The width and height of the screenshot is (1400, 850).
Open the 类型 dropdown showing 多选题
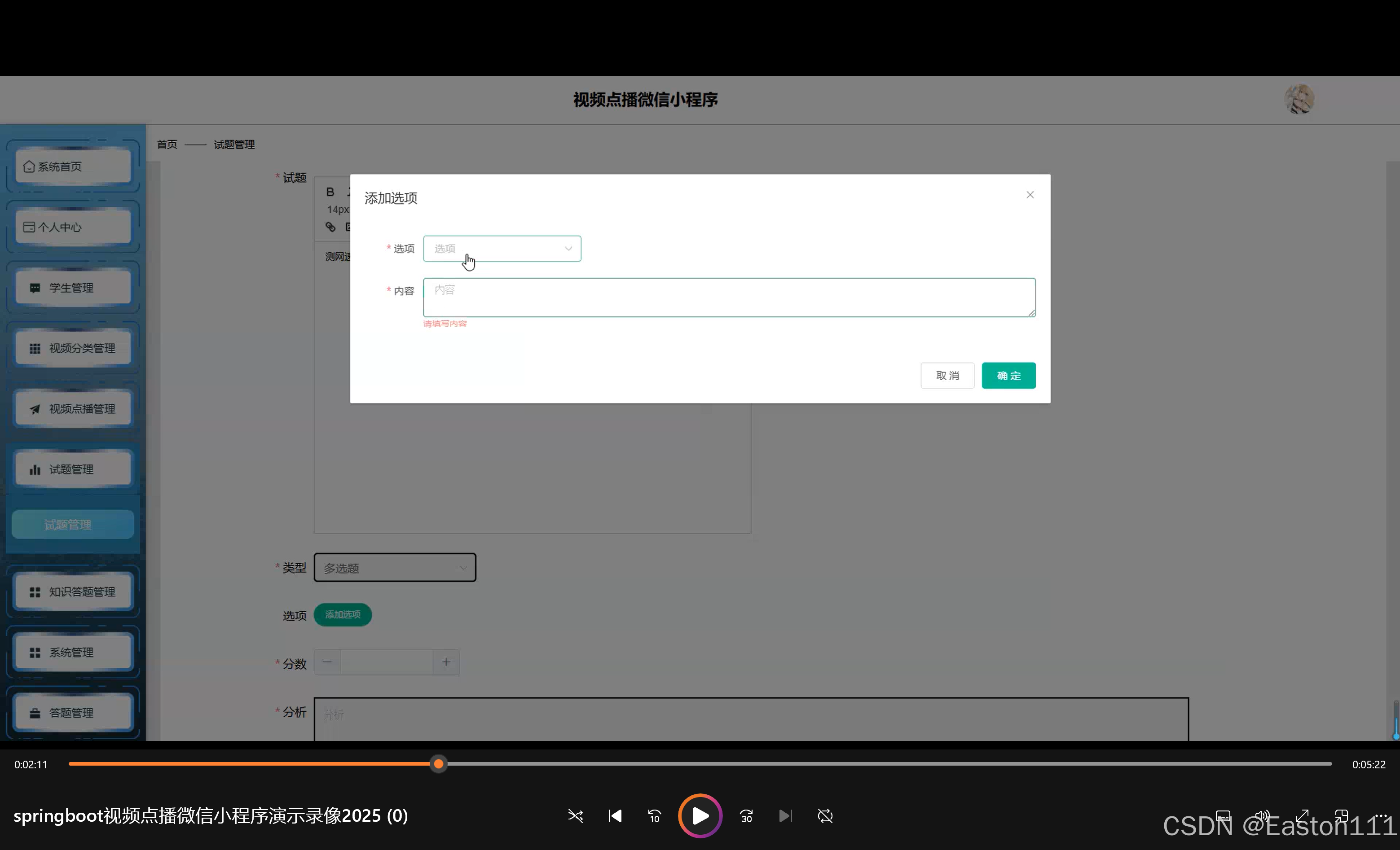(395, 567)
